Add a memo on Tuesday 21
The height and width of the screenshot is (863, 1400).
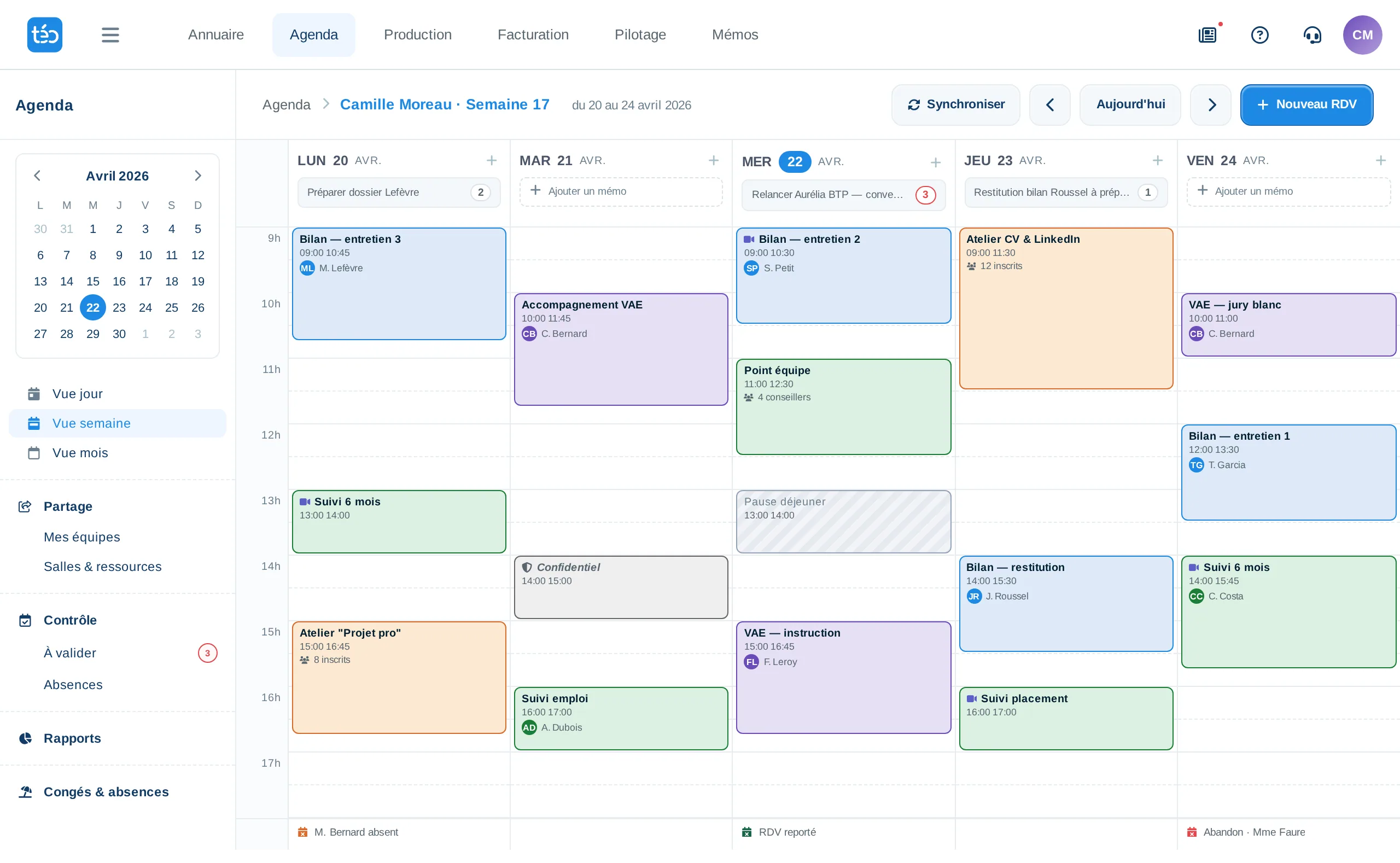(621, 191)
